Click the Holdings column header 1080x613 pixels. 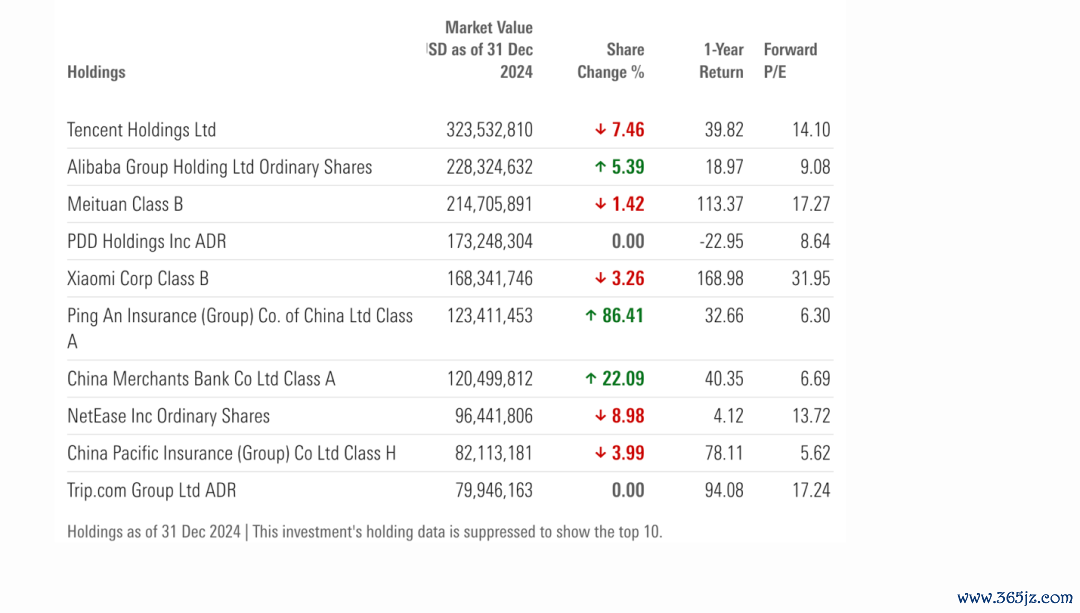[x=96, y=72]
